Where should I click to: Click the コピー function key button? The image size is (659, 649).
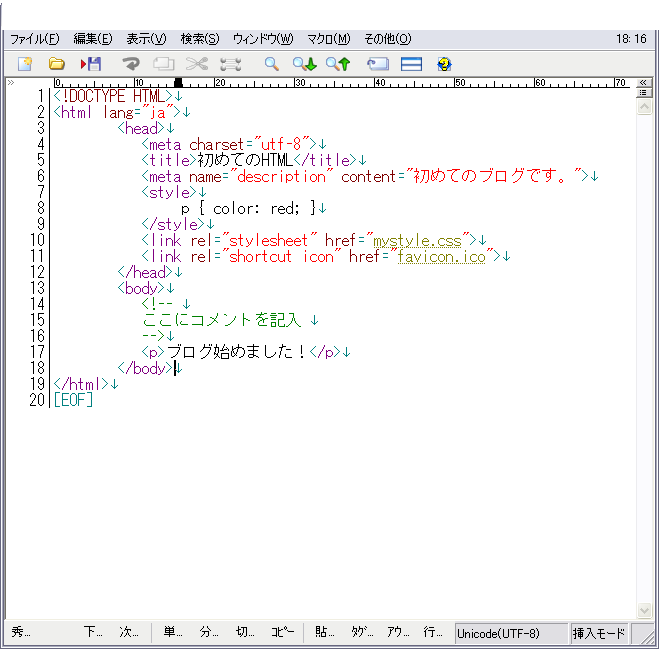[x=282, y=632]
